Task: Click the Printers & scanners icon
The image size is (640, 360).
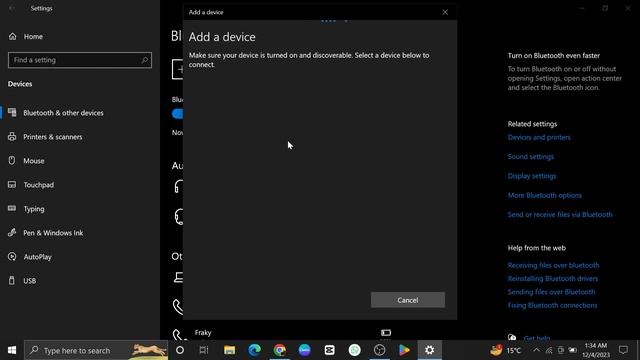Action: [x=12, y=136]
